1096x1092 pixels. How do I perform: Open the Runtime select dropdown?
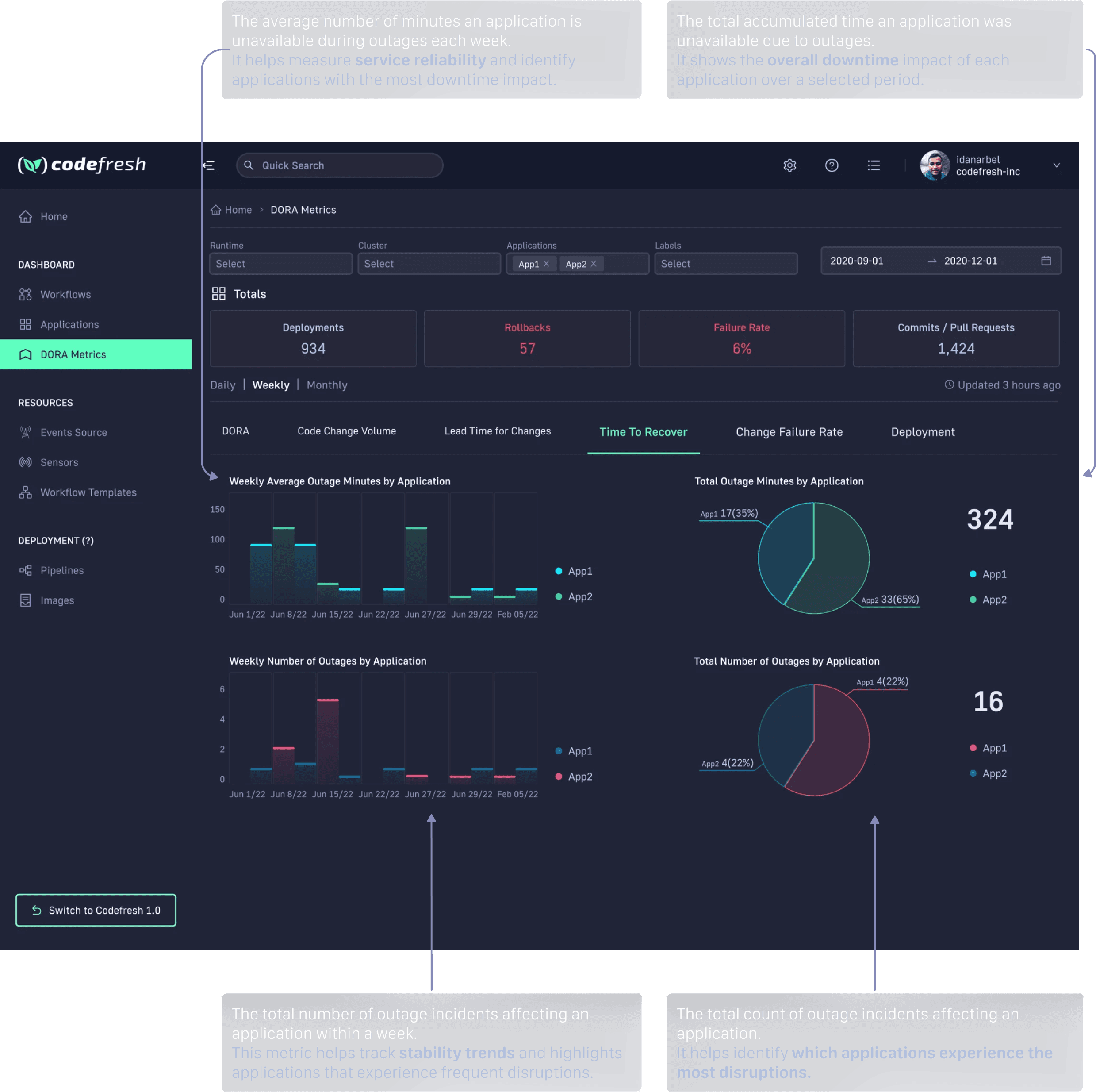click(x=281, y=264)
